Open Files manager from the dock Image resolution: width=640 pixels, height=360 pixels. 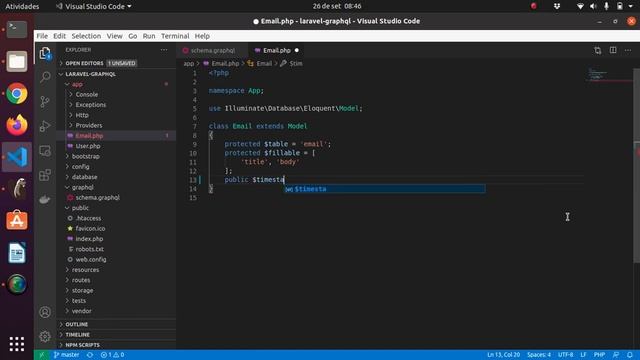[x=17, y=61]
